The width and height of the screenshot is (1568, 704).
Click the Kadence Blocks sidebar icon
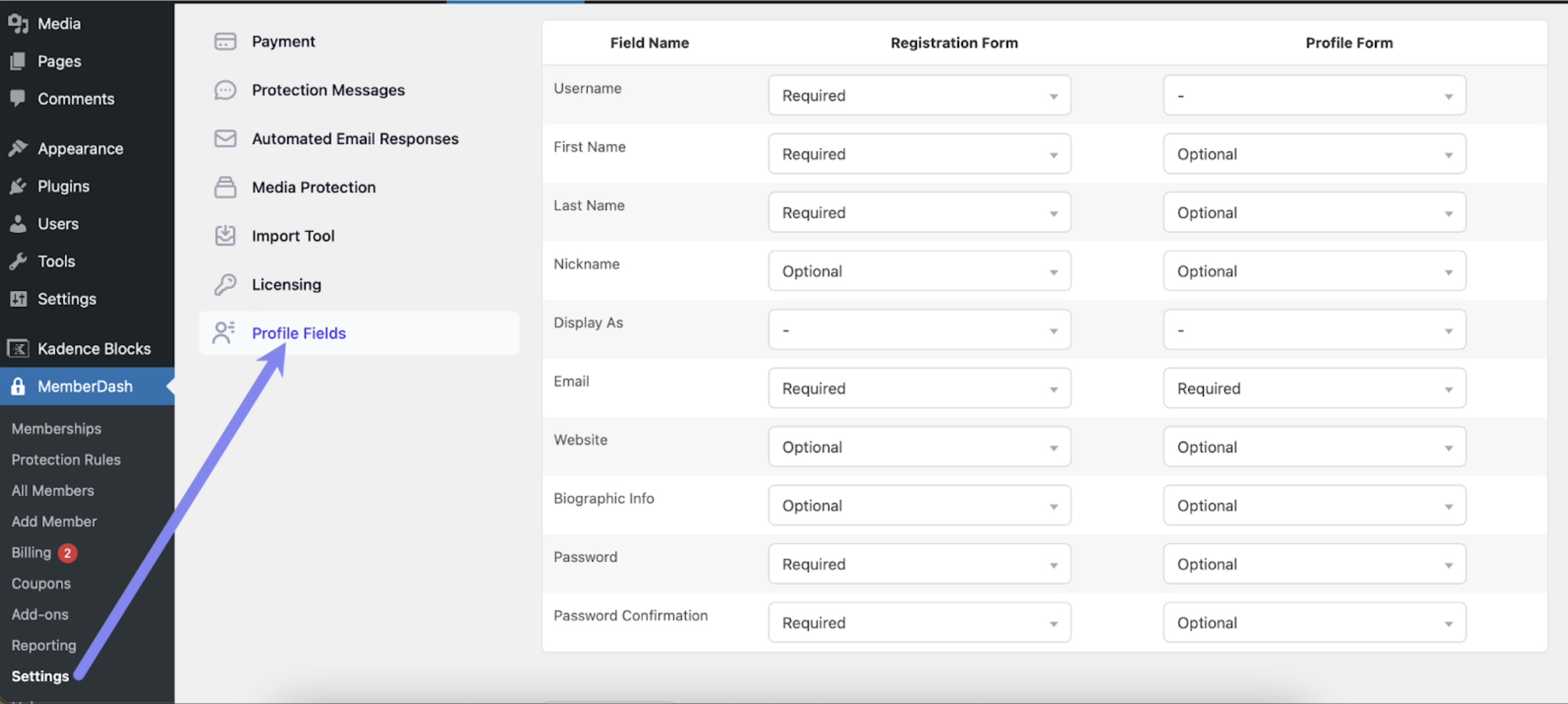(x=18, y=349)
